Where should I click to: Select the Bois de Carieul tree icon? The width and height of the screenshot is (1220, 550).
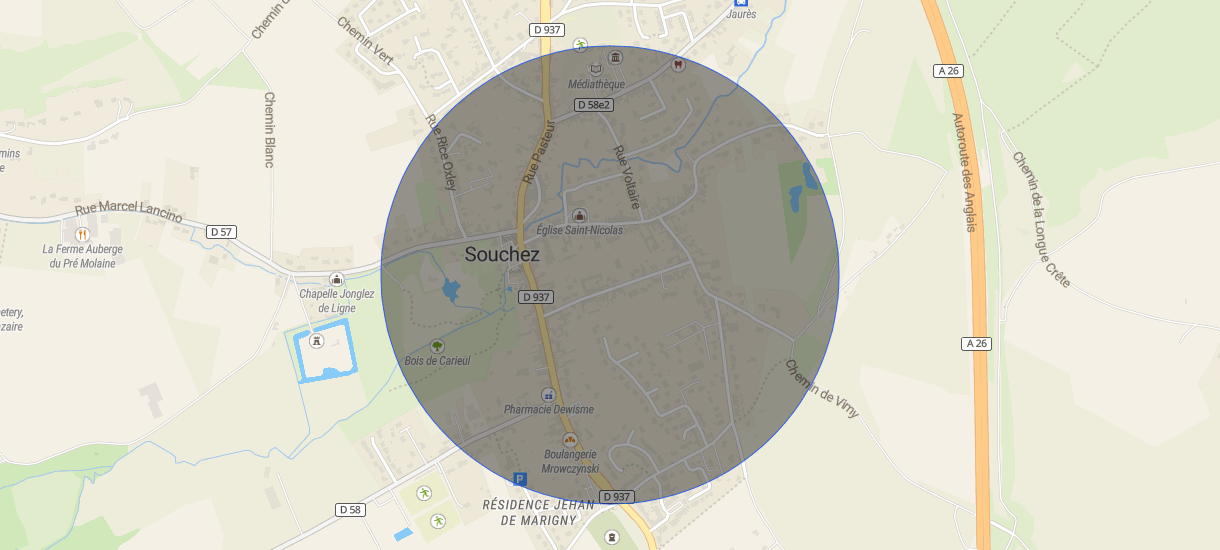click(x=437, y=346)
